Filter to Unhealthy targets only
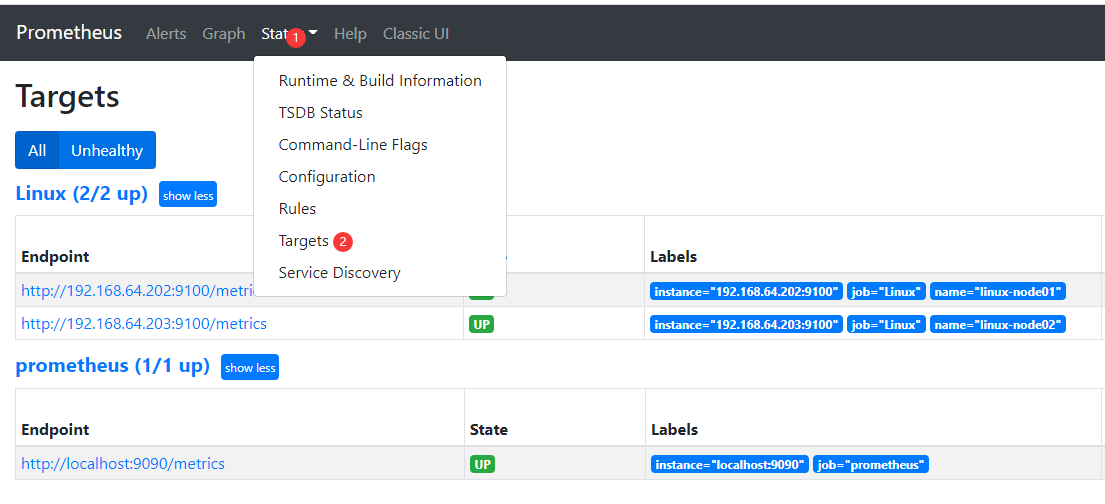Viewport: 1105px width, 504px height. (107, 150)
